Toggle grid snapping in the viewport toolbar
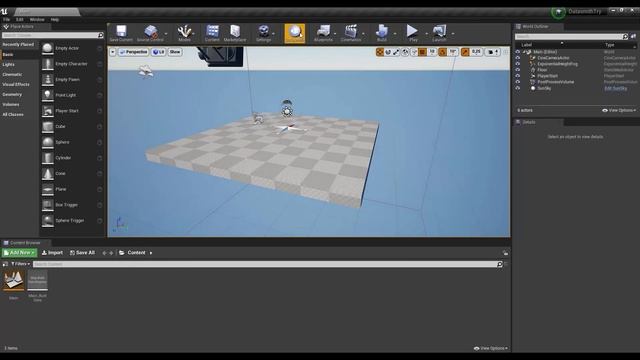The image size is (640, 360). tap(422, 52)
